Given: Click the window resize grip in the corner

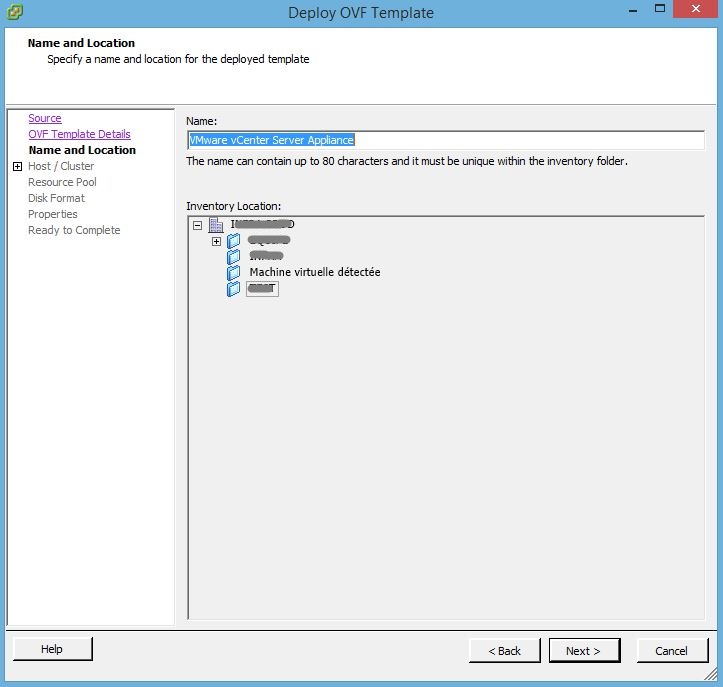Looking at the screenshot, I should point(711,674).
